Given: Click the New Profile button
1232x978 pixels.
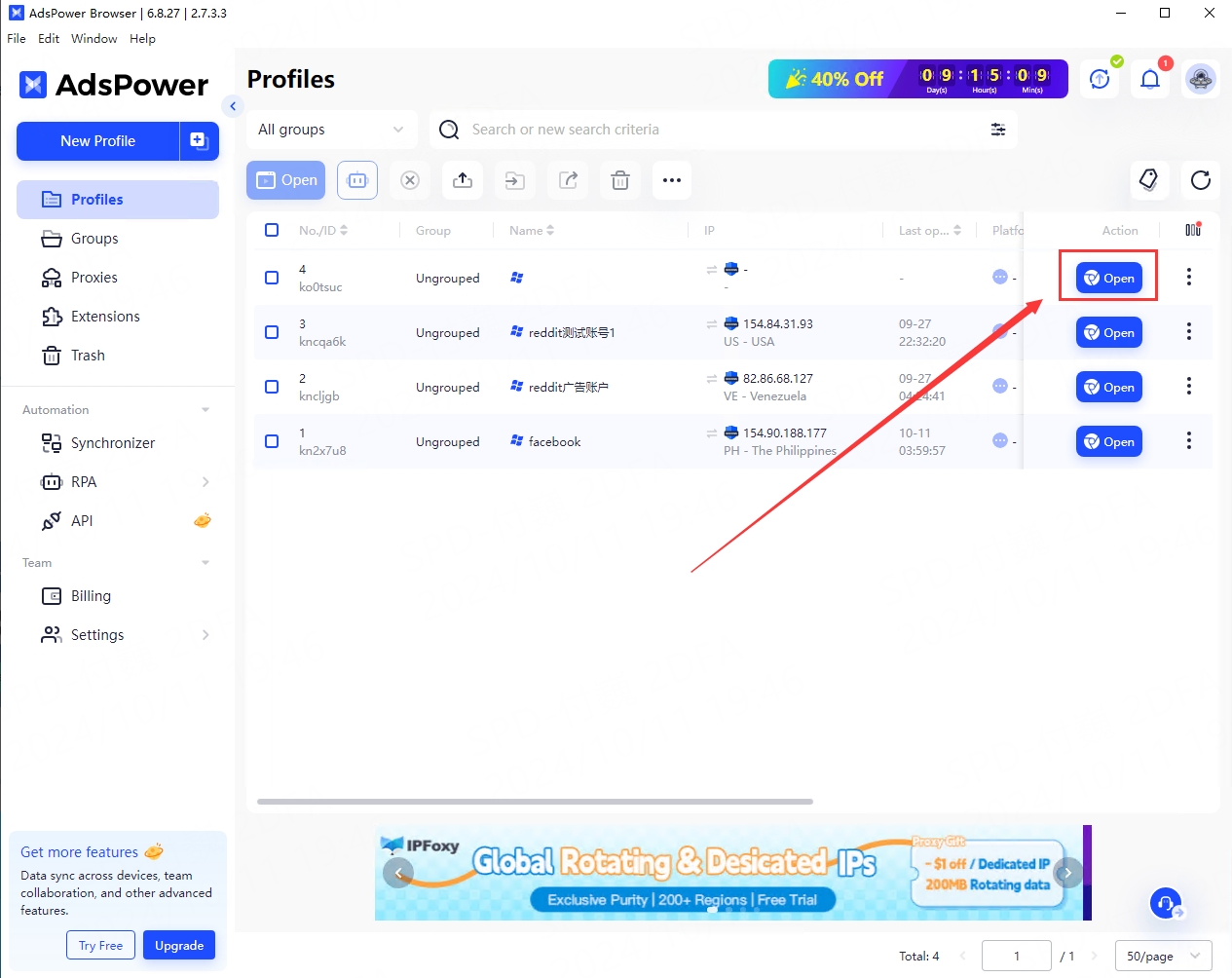Looking at the screenshot, I should pos(98,141).
